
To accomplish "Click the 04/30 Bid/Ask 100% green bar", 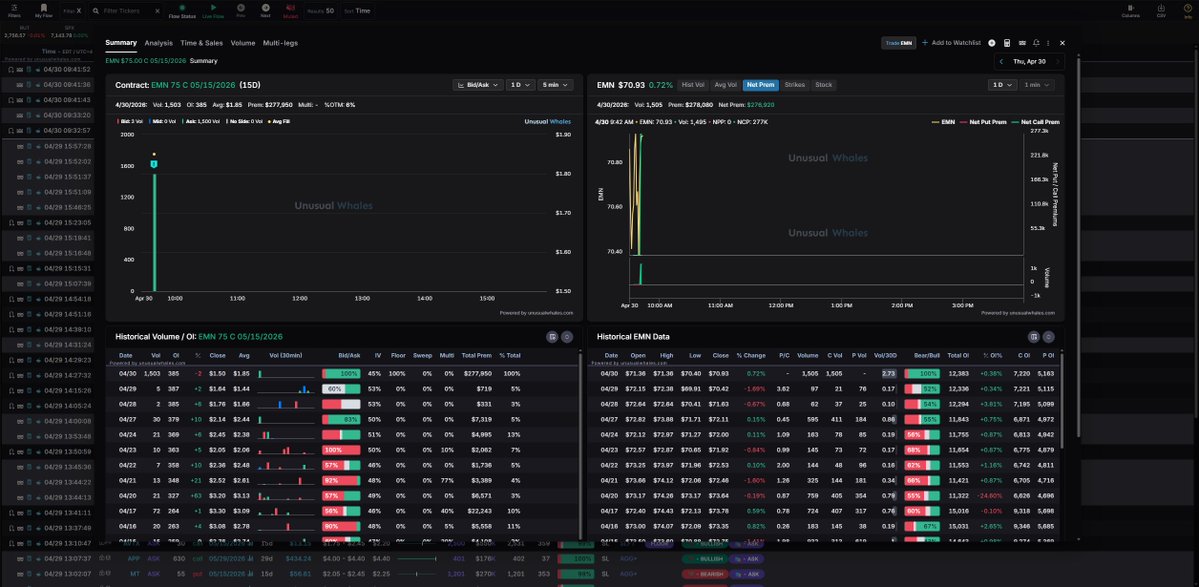I will 341,374.
